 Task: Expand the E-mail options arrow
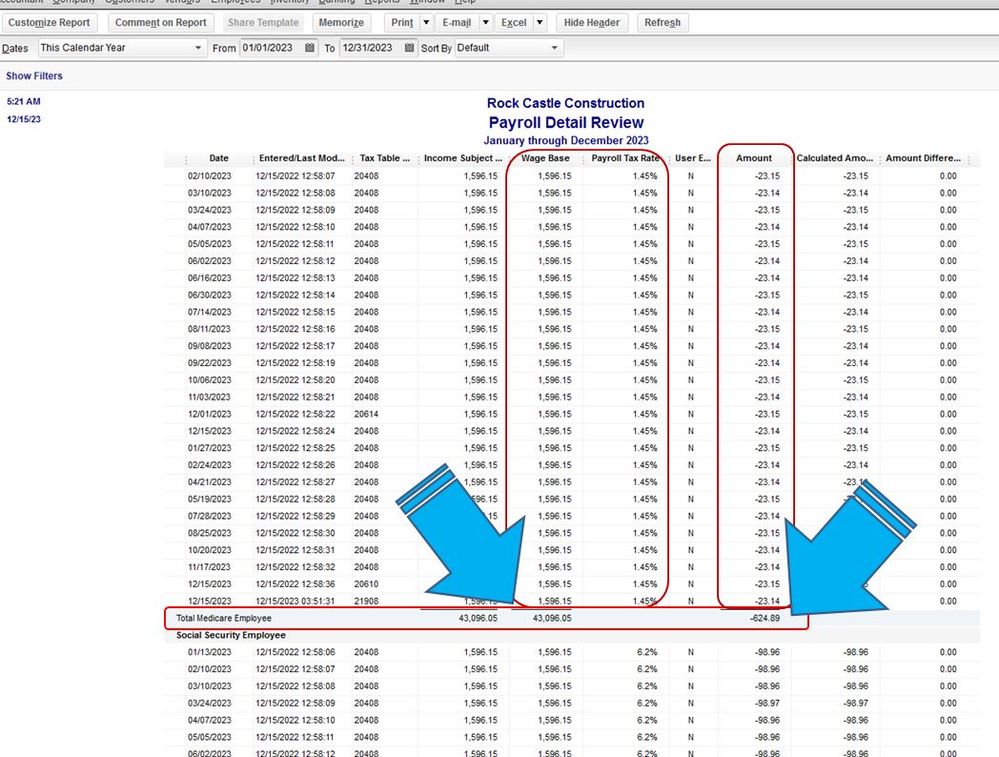coord(485,22)
